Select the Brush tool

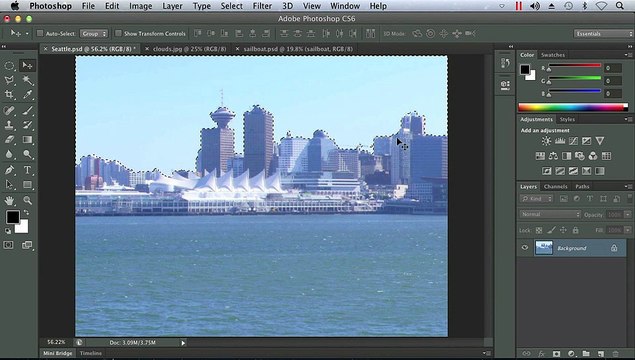click(27, 110)
